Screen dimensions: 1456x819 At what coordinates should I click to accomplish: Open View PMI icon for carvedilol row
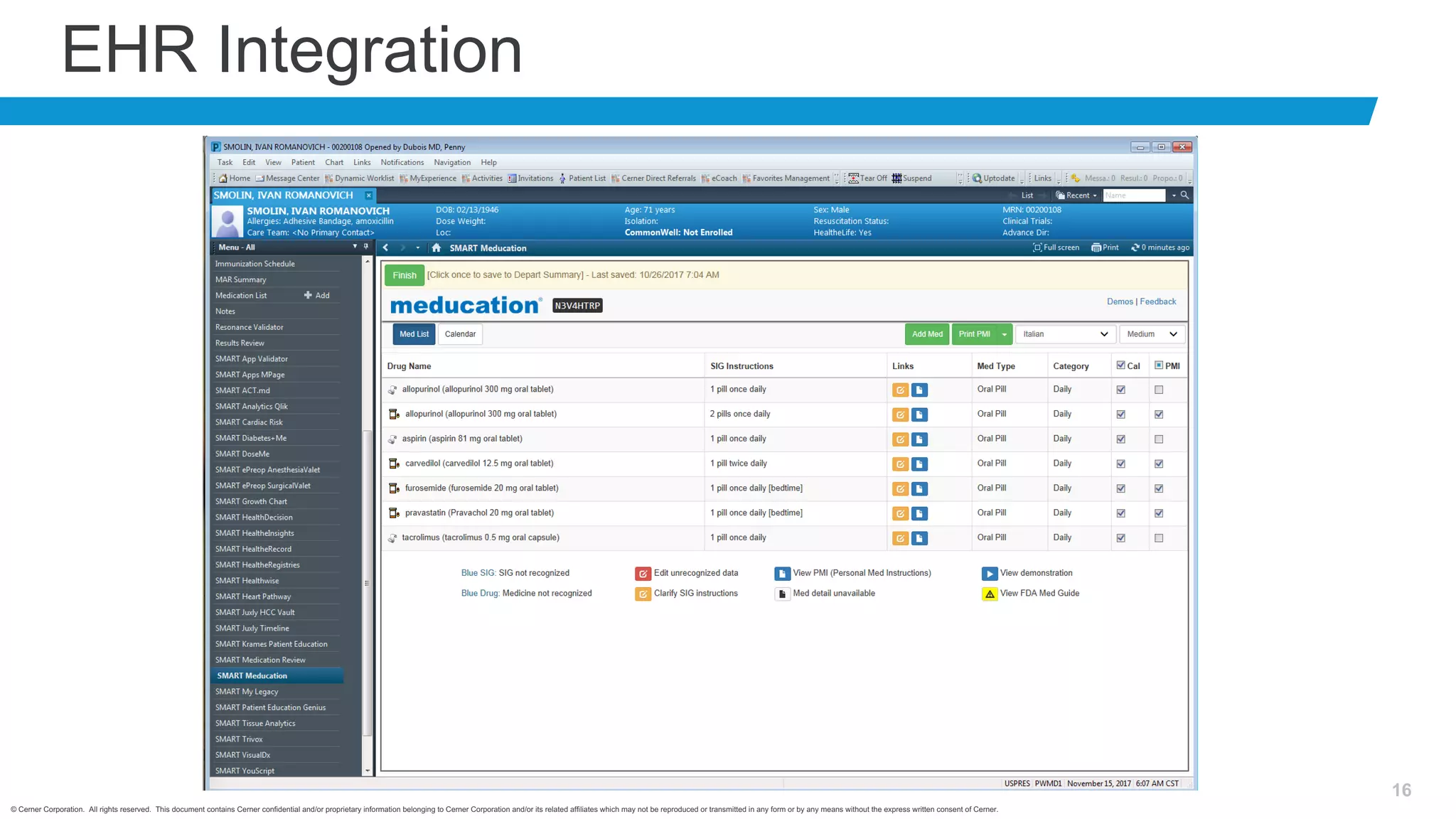point(919,464)
